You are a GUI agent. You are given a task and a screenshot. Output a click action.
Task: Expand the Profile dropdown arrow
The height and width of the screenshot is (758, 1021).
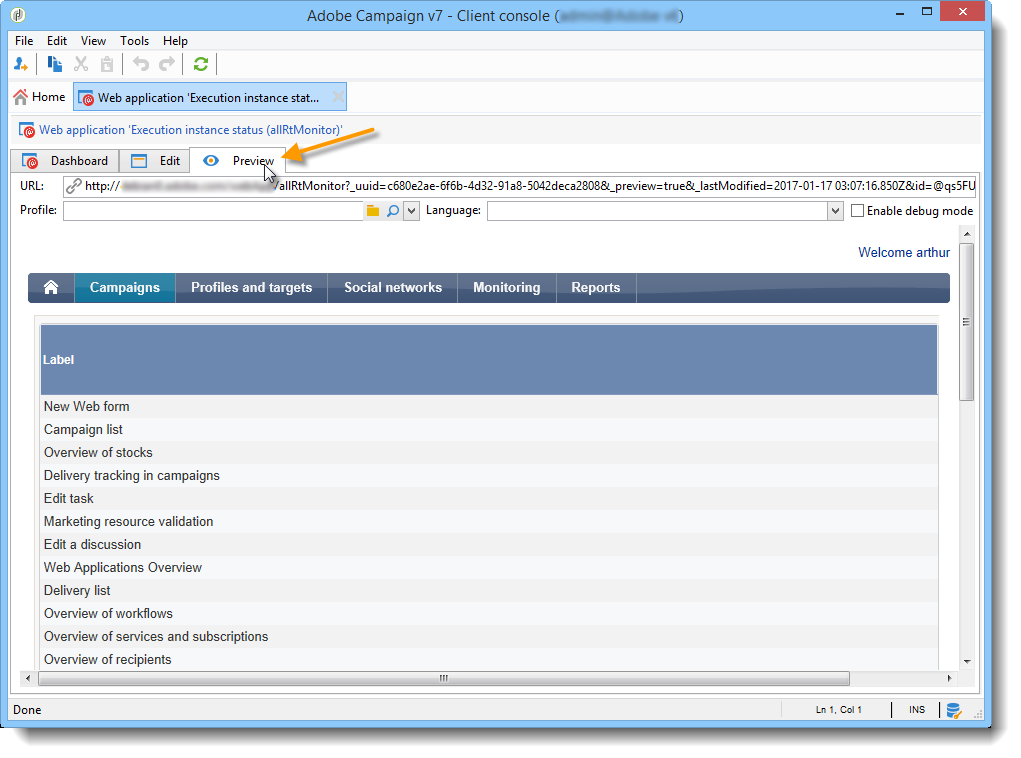(412, 211)
